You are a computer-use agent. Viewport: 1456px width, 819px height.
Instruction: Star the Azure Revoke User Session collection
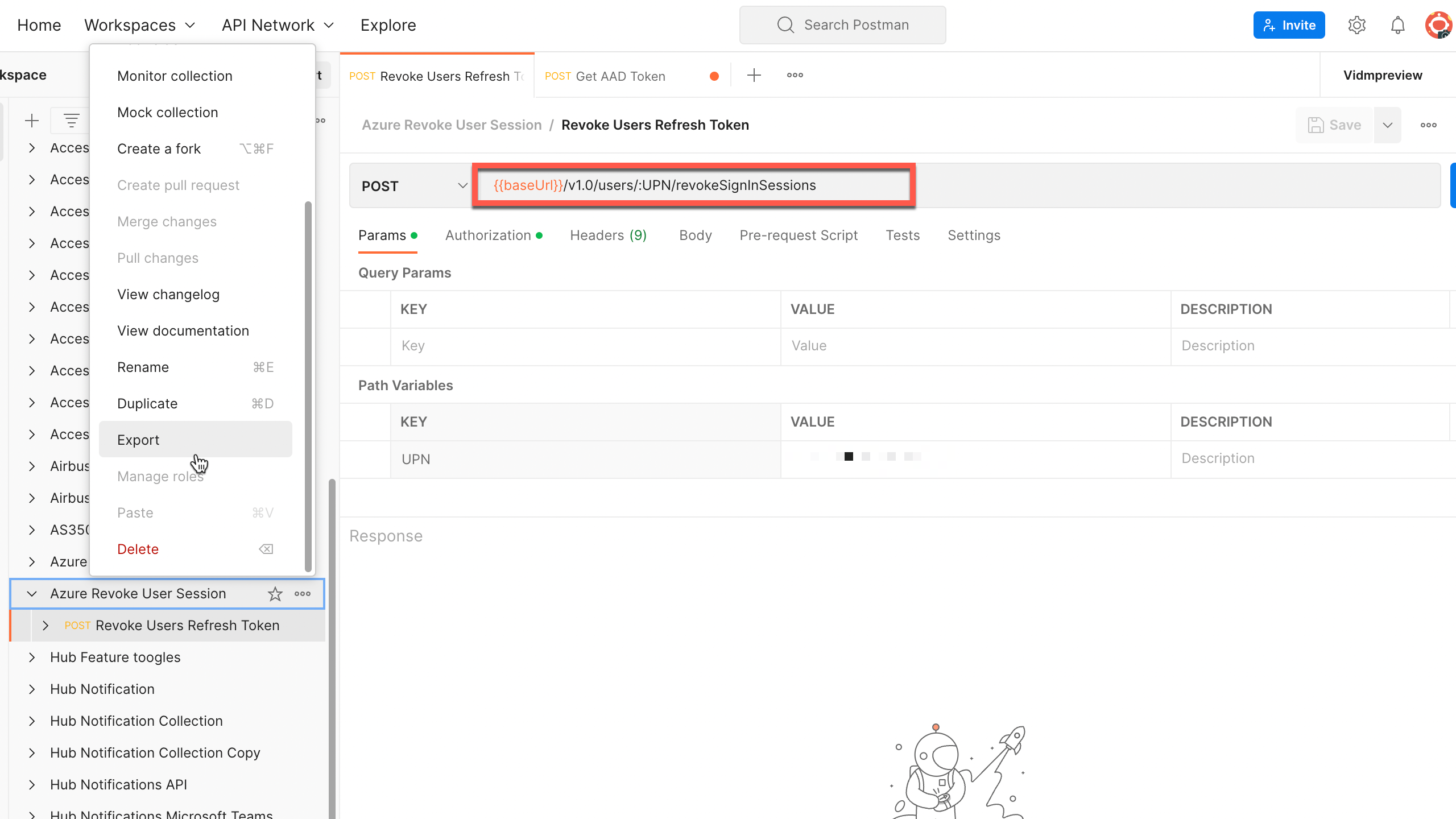point(275,594)
